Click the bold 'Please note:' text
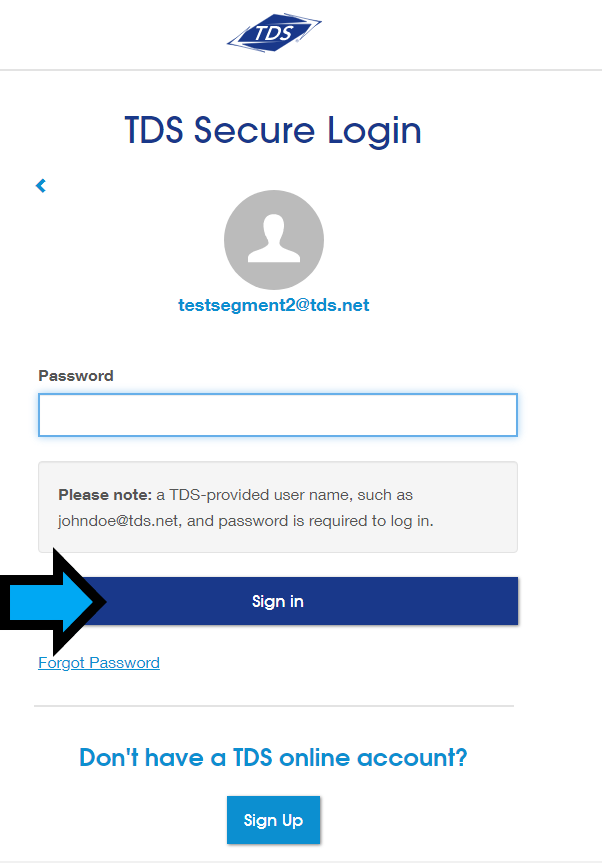 click(105, 495)
